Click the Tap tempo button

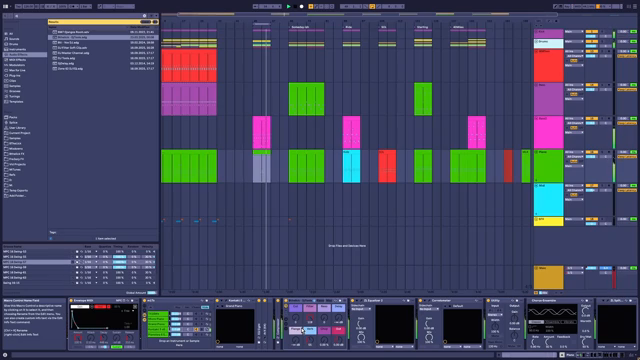click(x=19, y=7)
